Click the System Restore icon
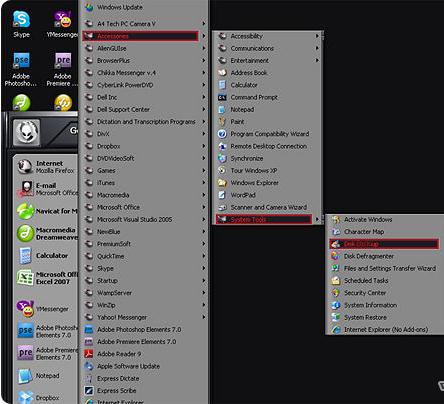The image size is (444, 404). tap(335, 317)
